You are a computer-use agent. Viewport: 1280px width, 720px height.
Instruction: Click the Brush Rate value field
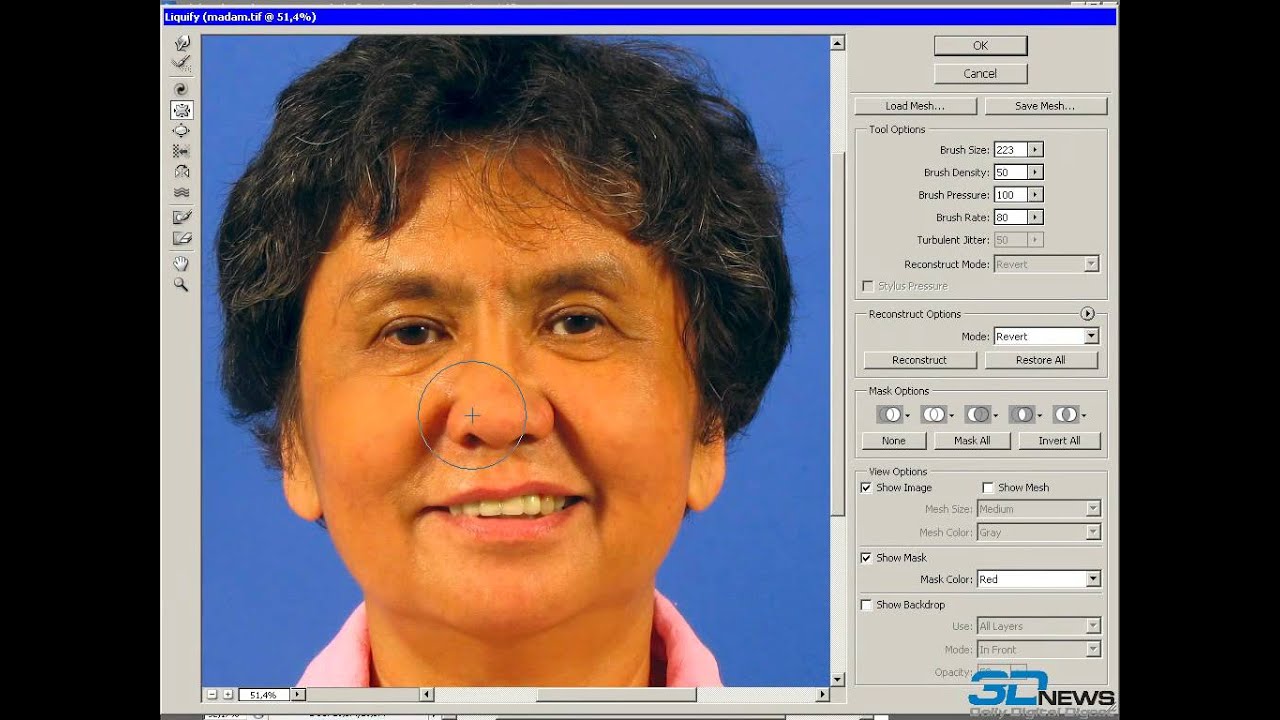1010,217
